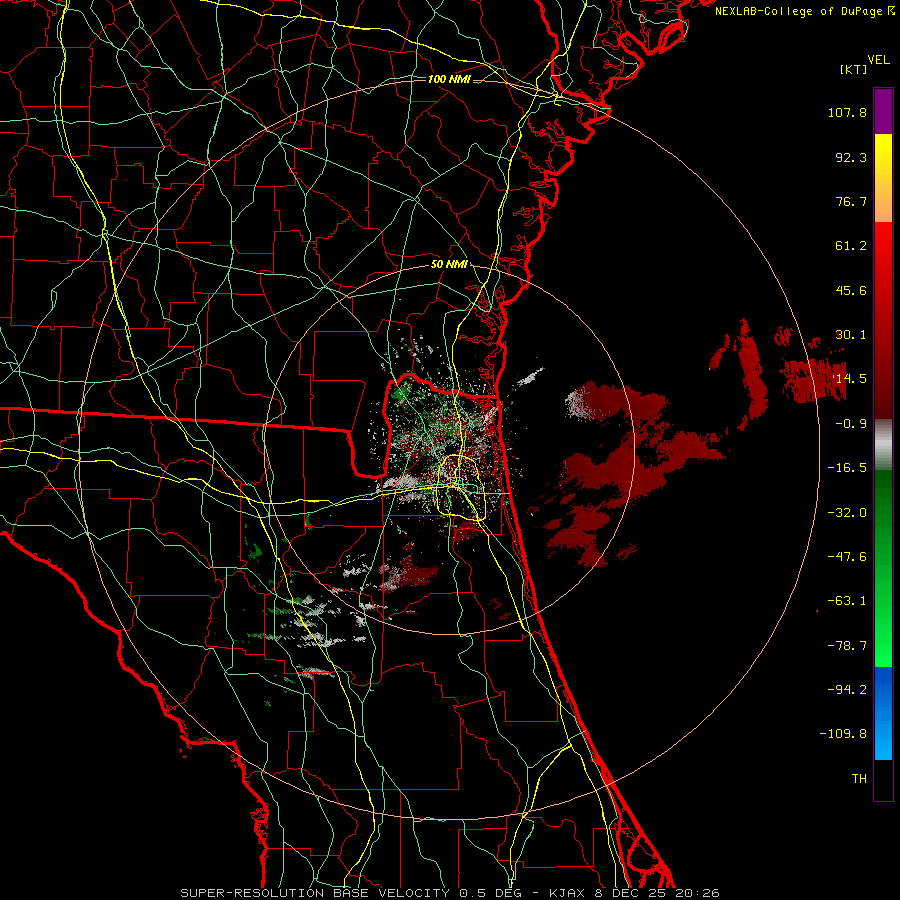The width and height of the screenshot is (900, 900).
Task: Pick the black TH segment of the scale
Action: [x=883, y=780]
